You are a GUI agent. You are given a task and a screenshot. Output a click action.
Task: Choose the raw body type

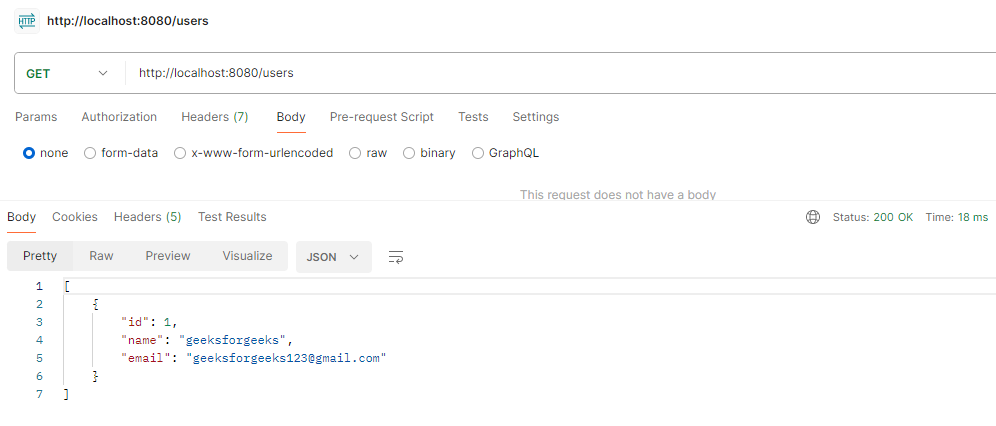click(x=355, y=153)
